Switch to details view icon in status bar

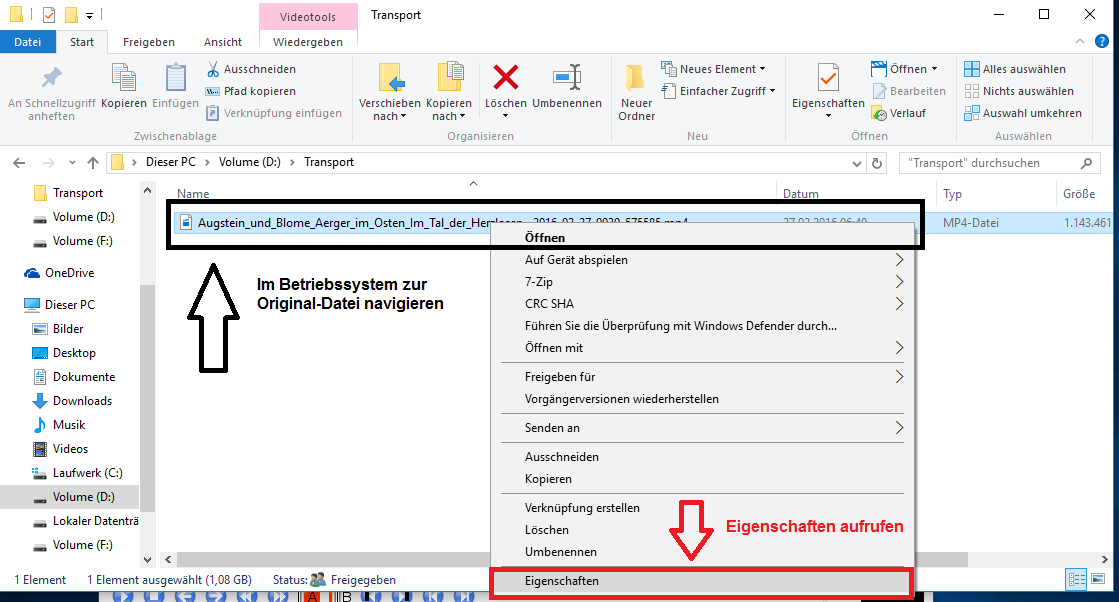pyautogui.click(x=1077, y=579)
